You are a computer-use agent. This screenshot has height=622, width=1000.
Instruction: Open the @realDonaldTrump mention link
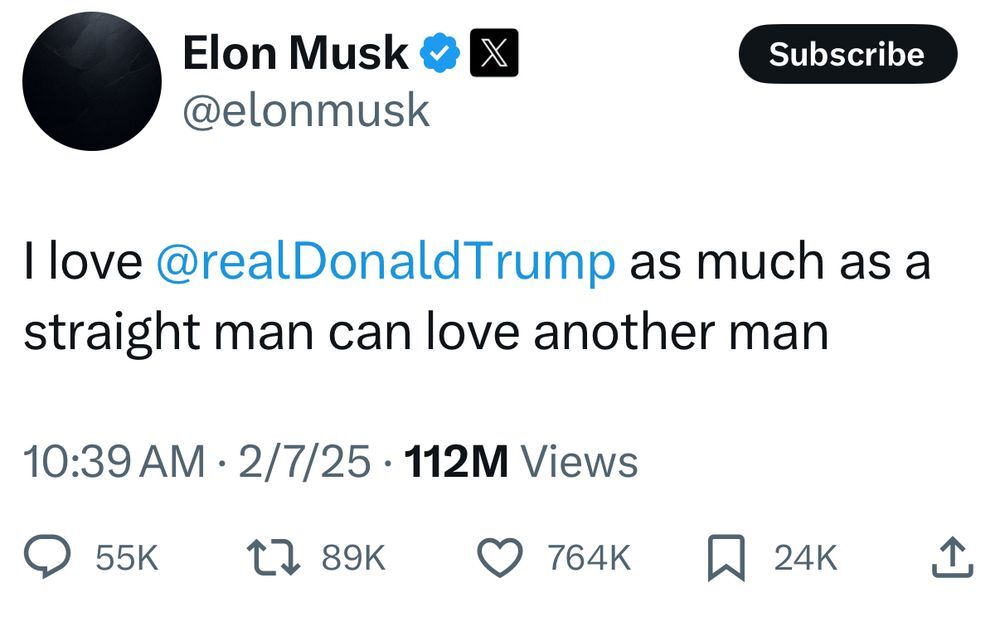point(385,262)
